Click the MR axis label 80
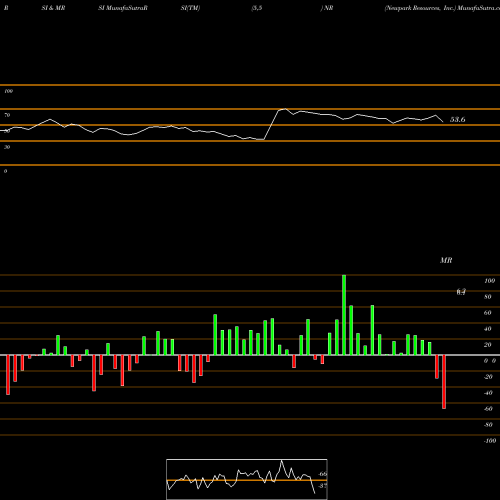Image resolution: width=500 pixels, height=500 pixels. coord(488,297)
